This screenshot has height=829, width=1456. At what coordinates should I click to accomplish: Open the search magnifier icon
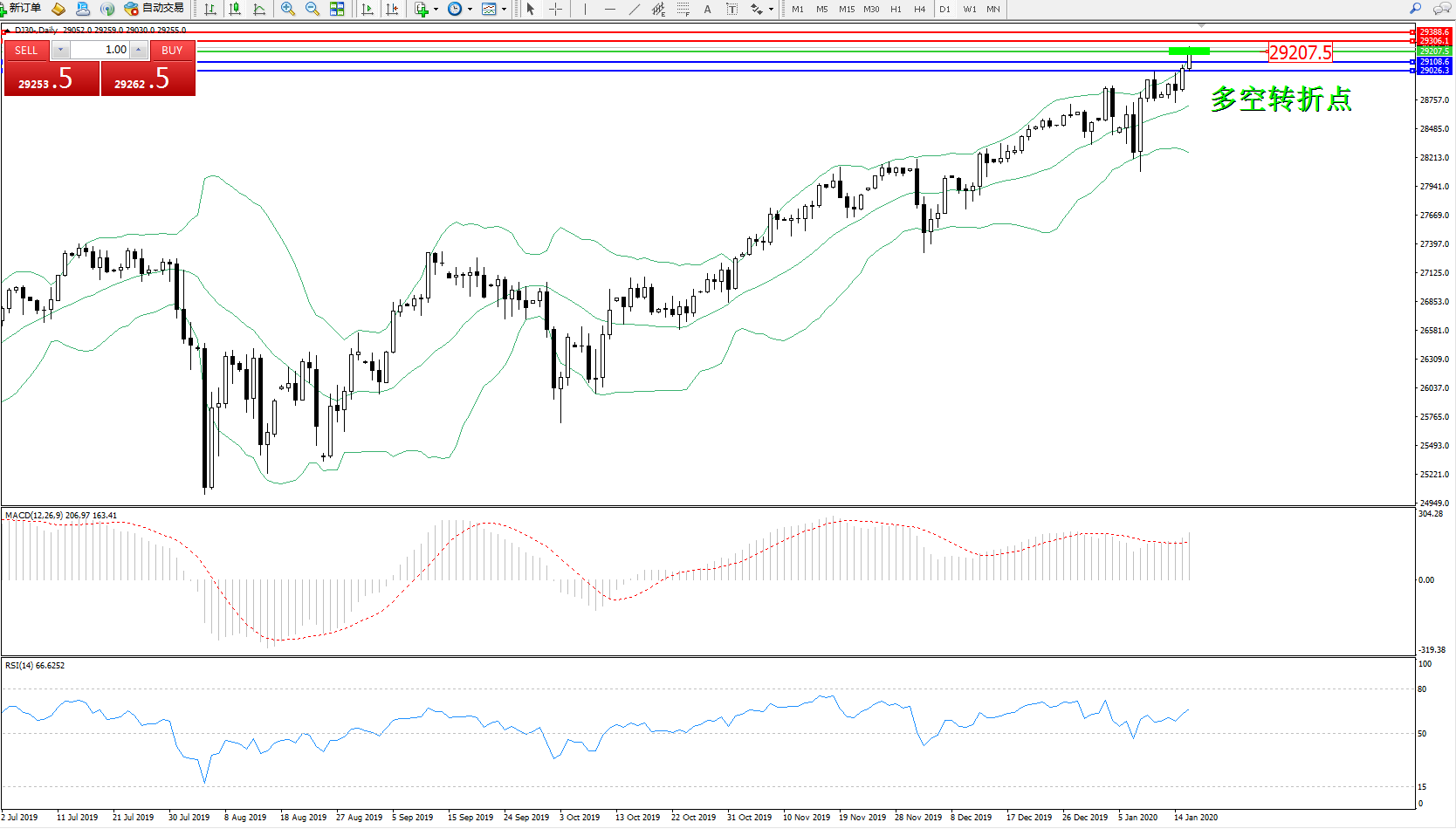click(x=1416, y=9)
